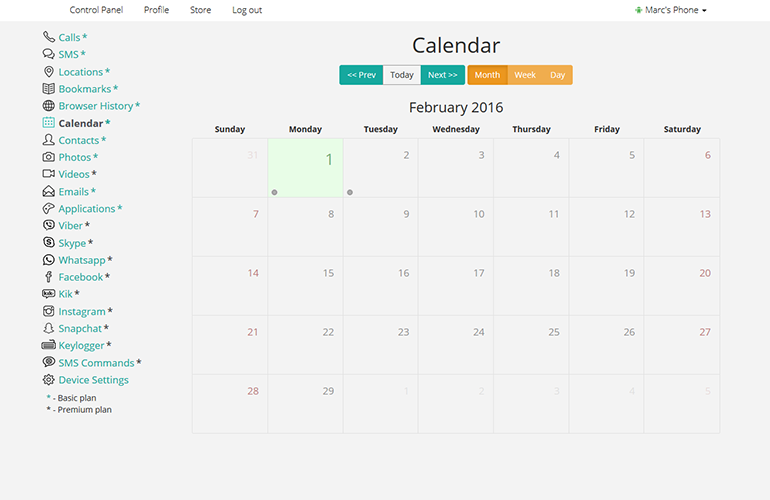Click the Whatsapp icon
This screenshot has height=500, width=770.
(49, 260)
